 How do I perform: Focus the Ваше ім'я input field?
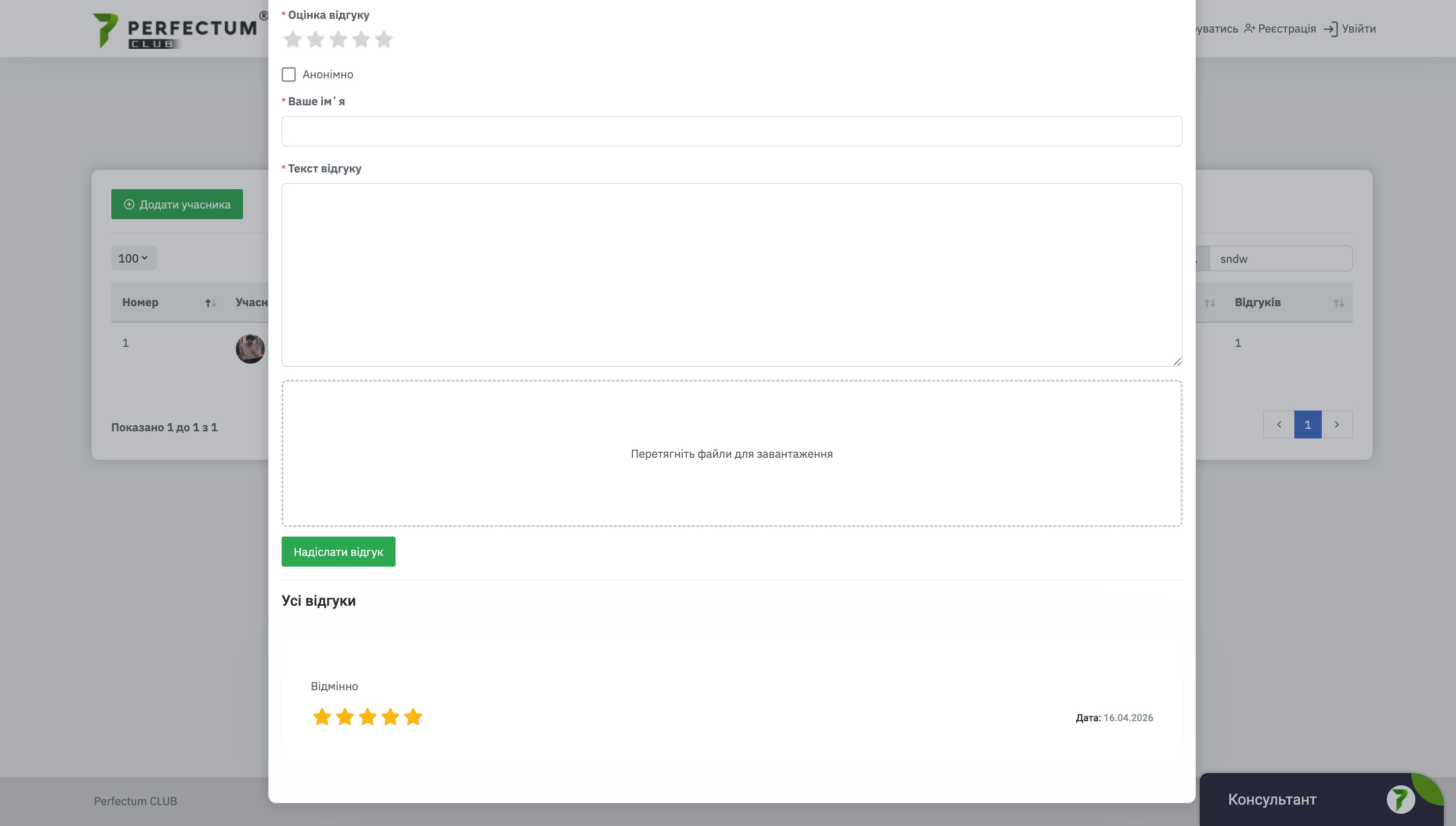coord(732,132)
